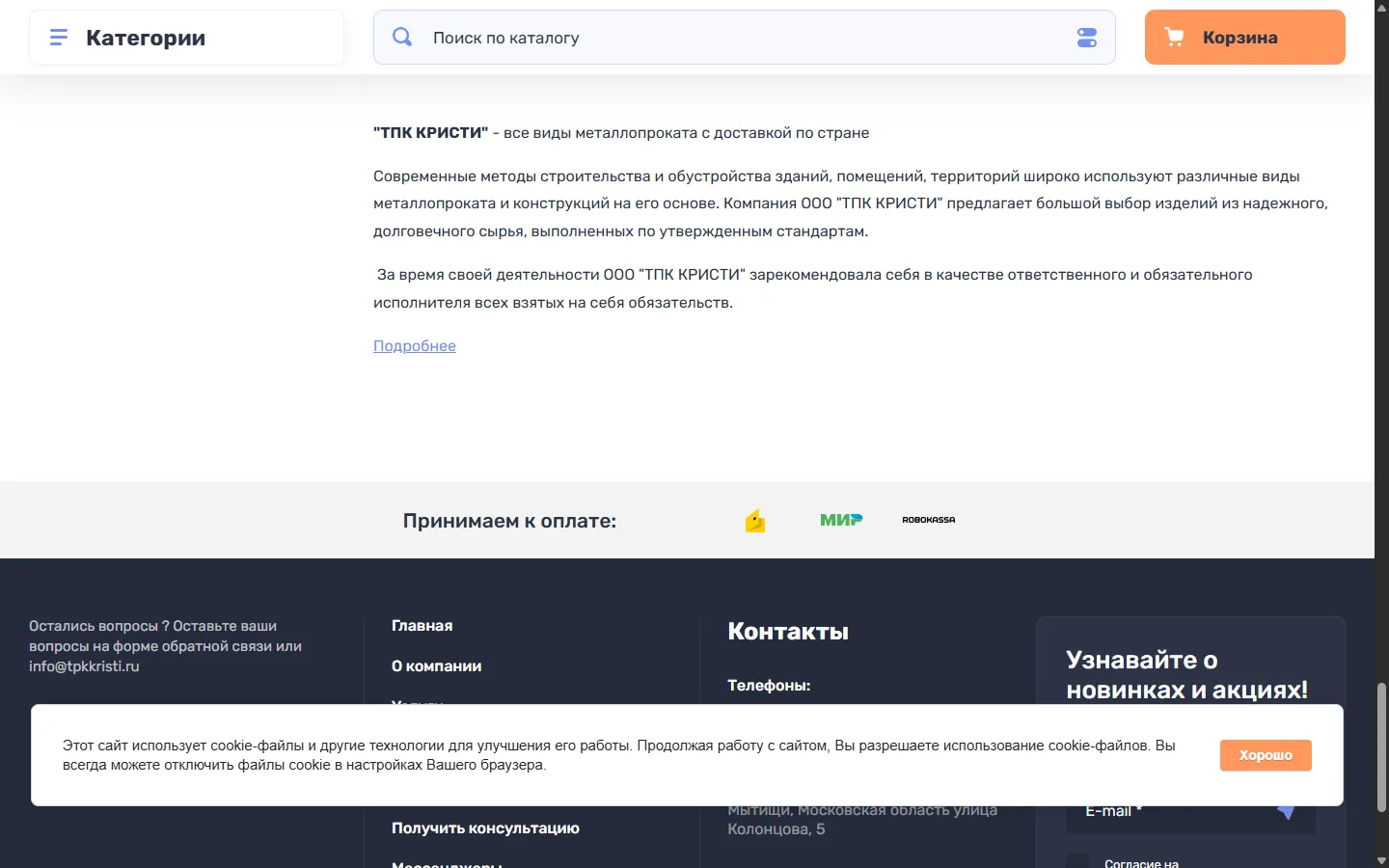
Task: Follow the Подробнее link
Action: tap(415, 345)
